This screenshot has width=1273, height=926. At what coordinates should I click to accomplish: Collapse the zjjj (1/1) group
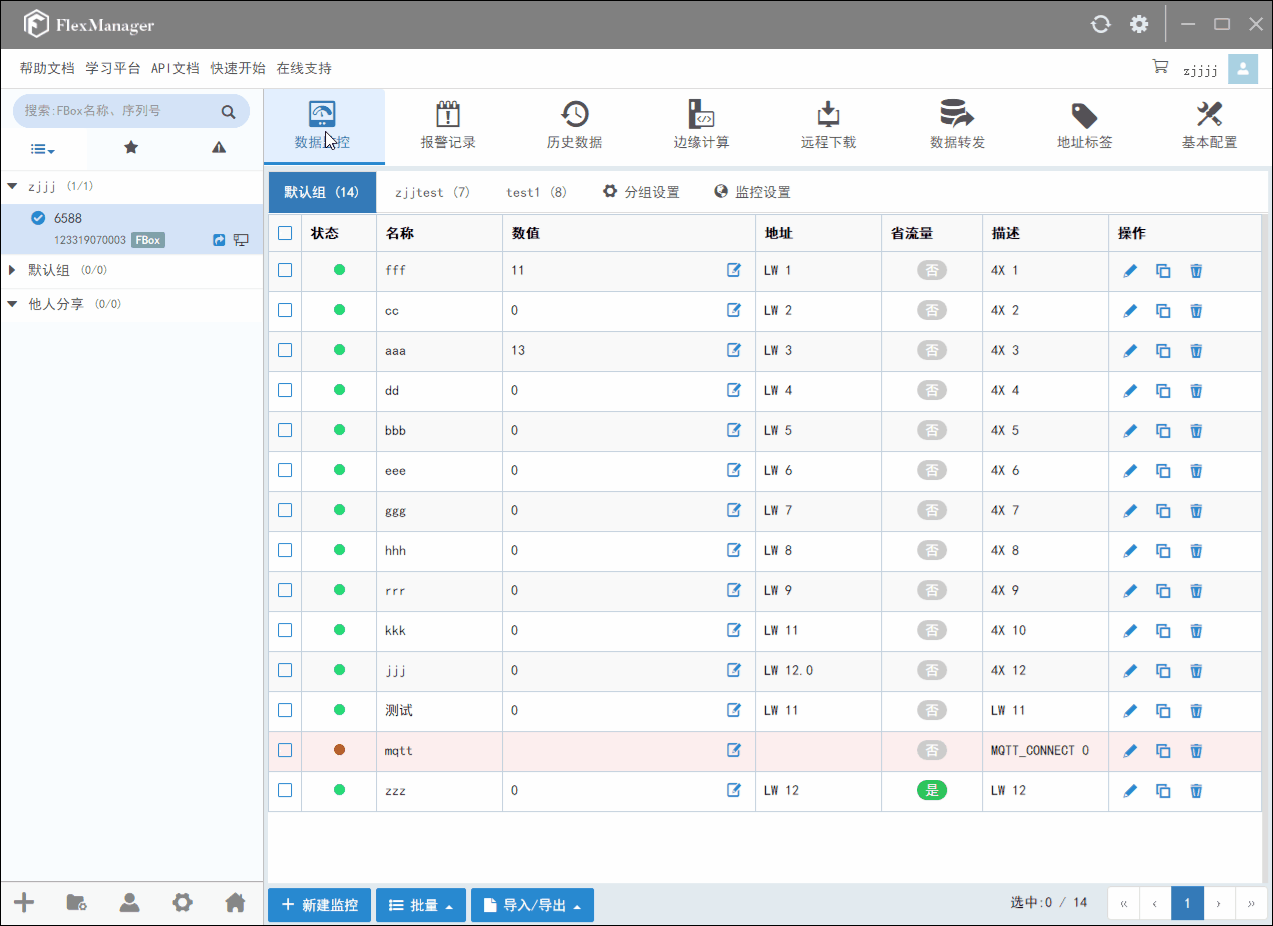(x=12, y=187)
